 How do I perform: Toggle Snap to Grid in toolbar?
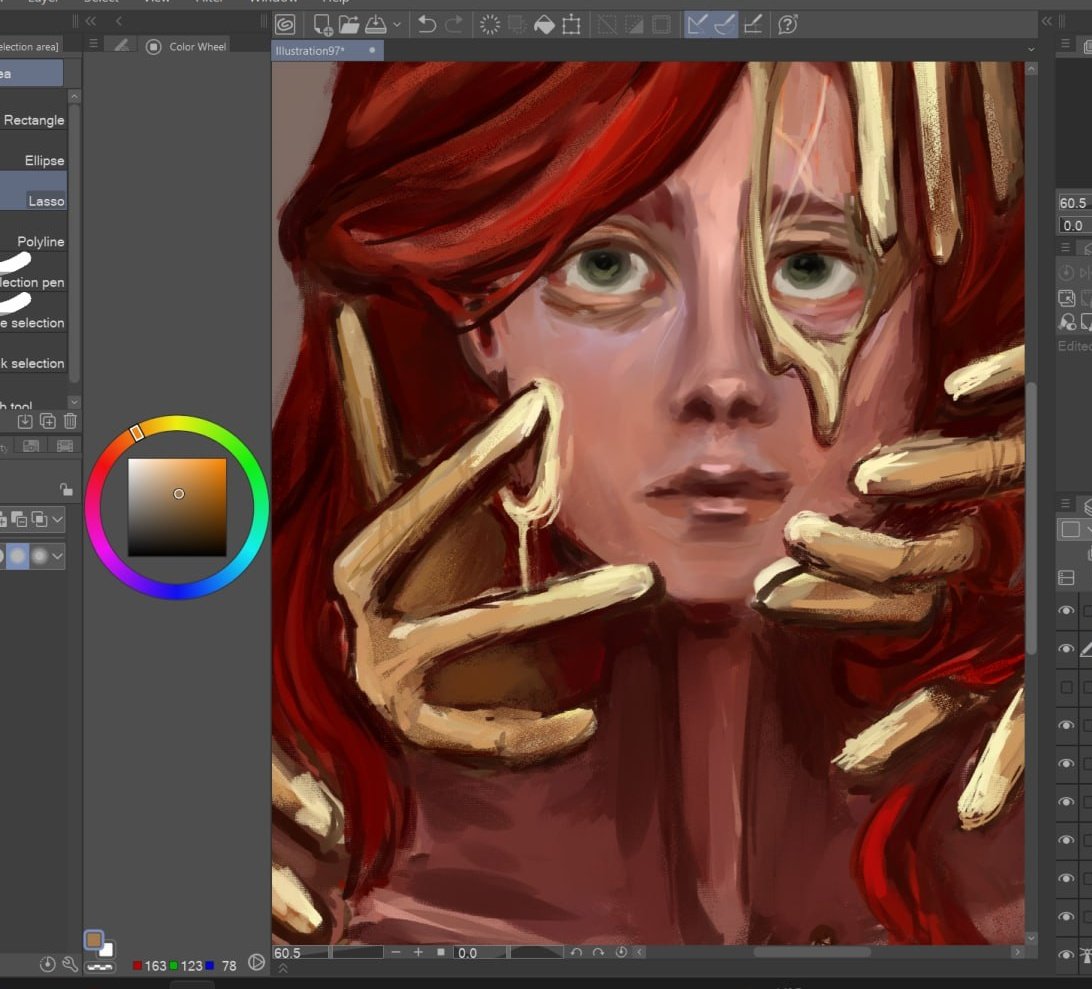click(x=753, y=25)
